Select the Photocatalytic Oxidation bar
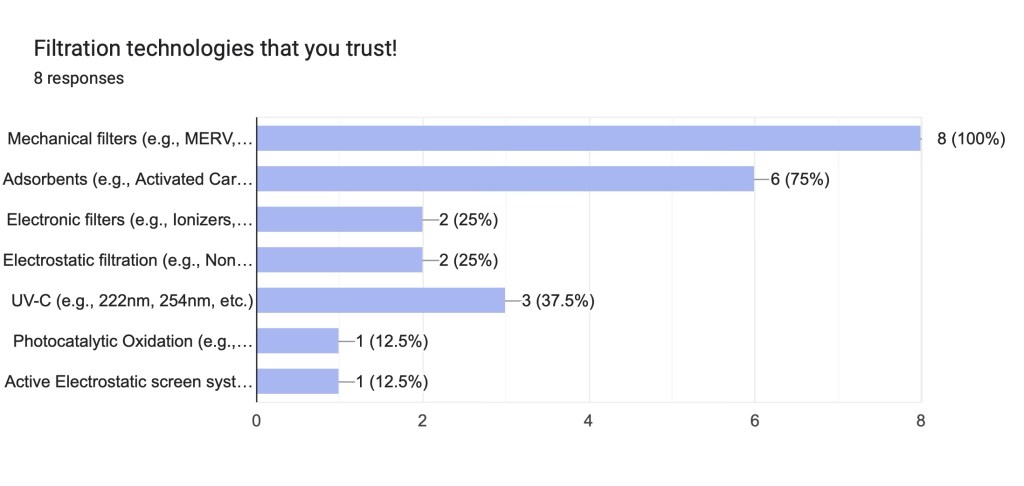Image resolution: width=1024 pixels, height=486 pixels. tap(298, 341)
